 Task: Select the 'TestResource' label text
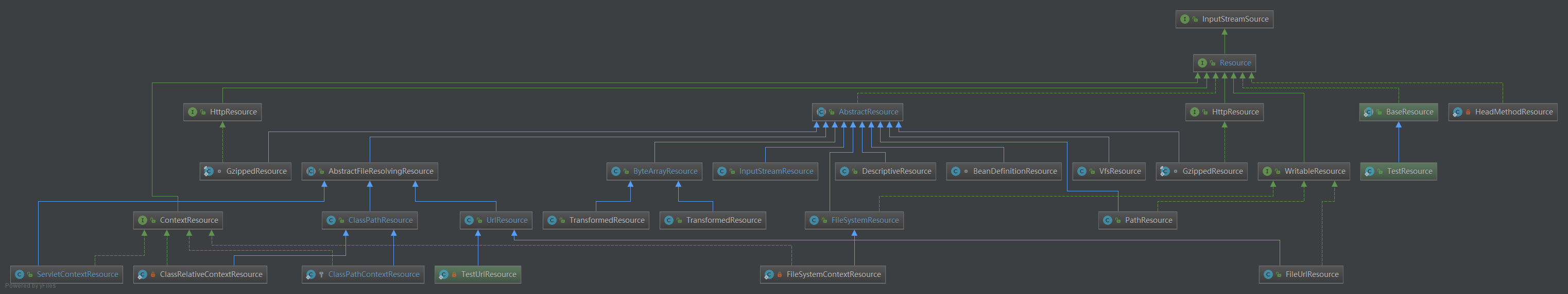point(1410,171)
